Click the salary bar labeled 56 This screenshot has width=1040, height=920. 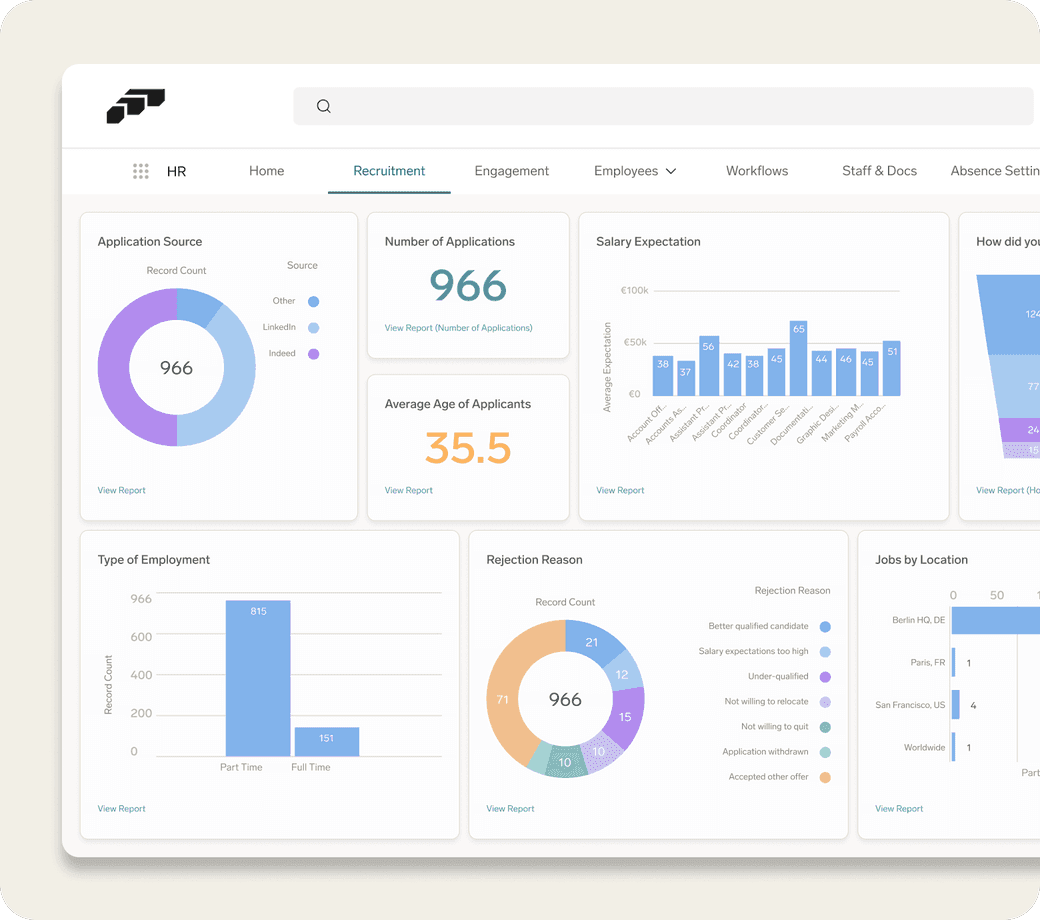pyautogui.click(x=709, y=366)
